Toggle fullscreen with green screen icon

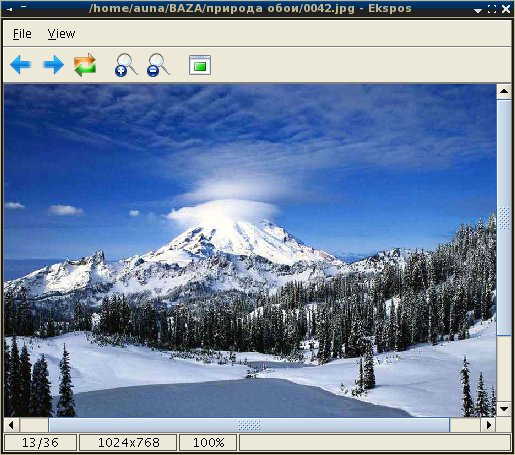(200, 65)
